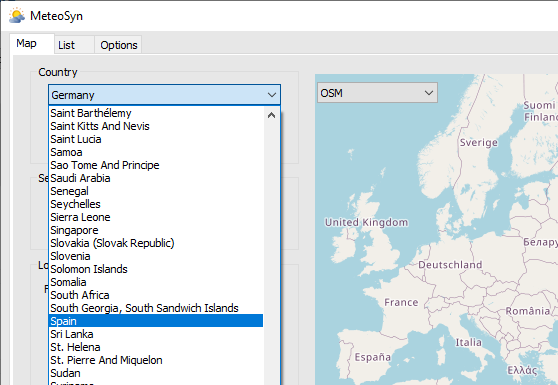Screen dimensions: 558x385
Task: Click Sverige on the map
Action: click(x=479, y=142)
